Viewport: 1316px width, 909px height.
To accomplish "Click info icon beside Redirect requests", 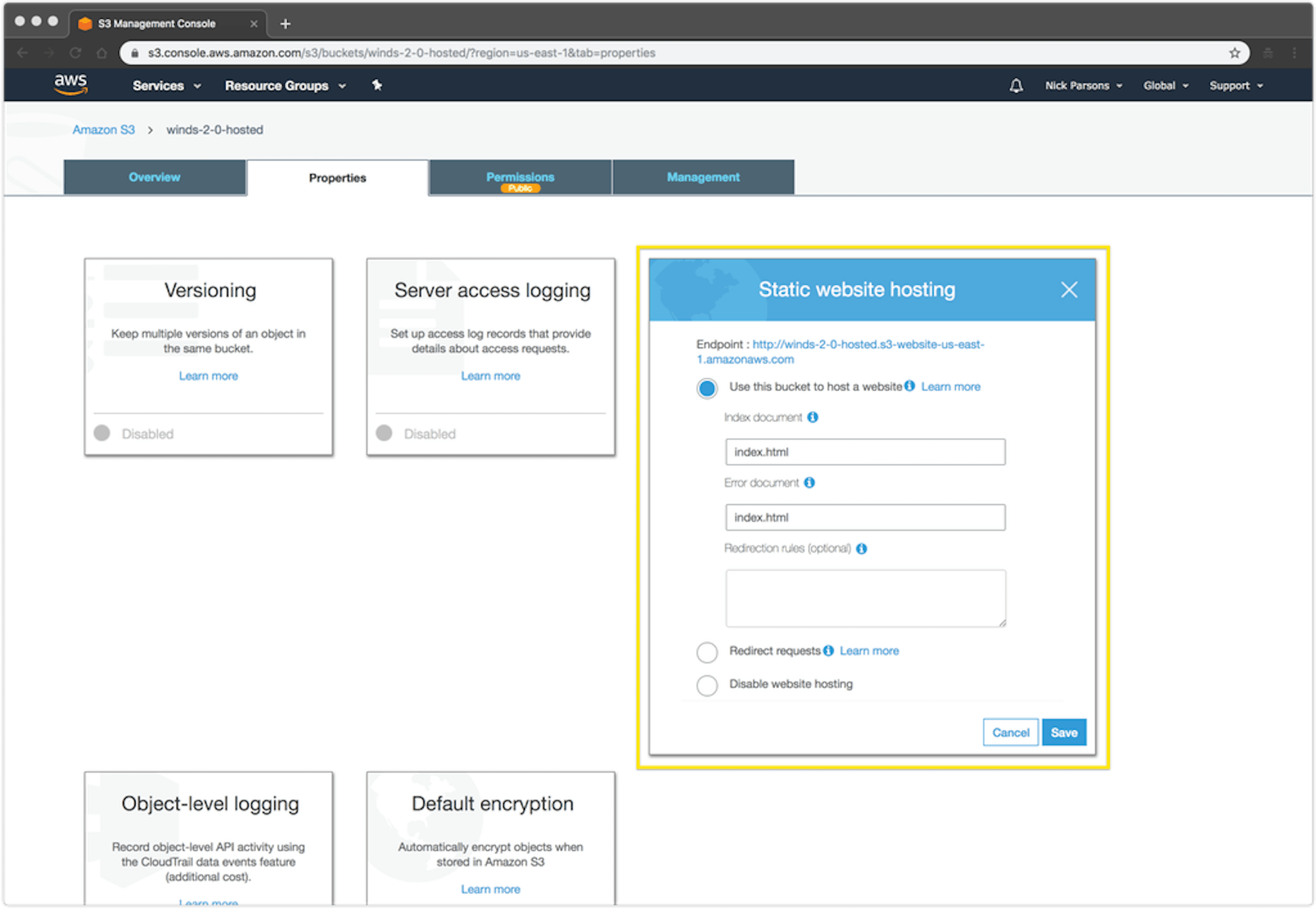I will tap(829, 651).
